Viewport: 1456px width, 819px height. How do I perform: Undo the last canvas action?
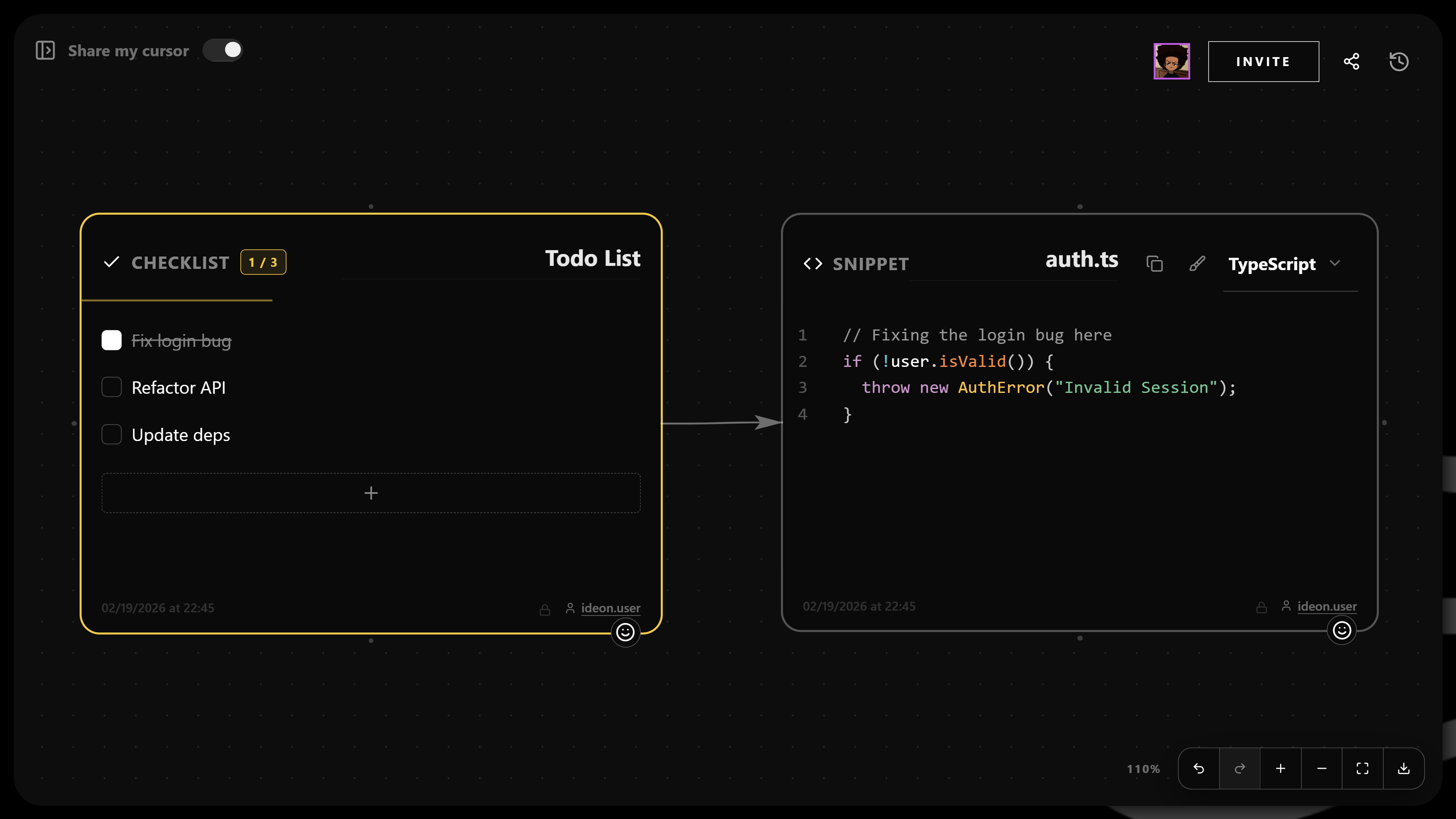point(1200,768)
